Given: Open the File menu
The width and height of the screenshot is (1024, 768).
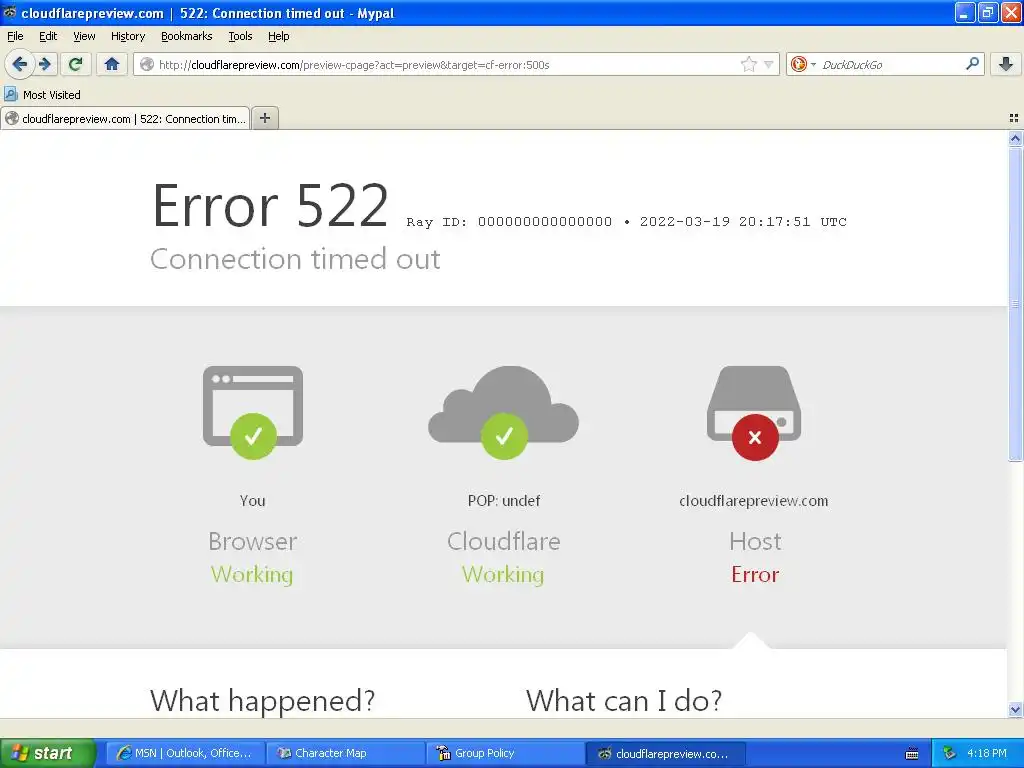Looking at the screenshot, I should (x=15, y=37).
